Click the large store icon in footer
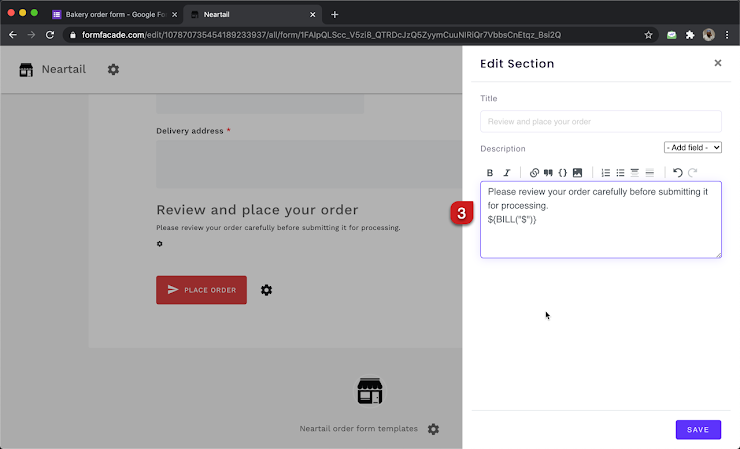Viewport: 740px width, 449px height. [370, 391]
